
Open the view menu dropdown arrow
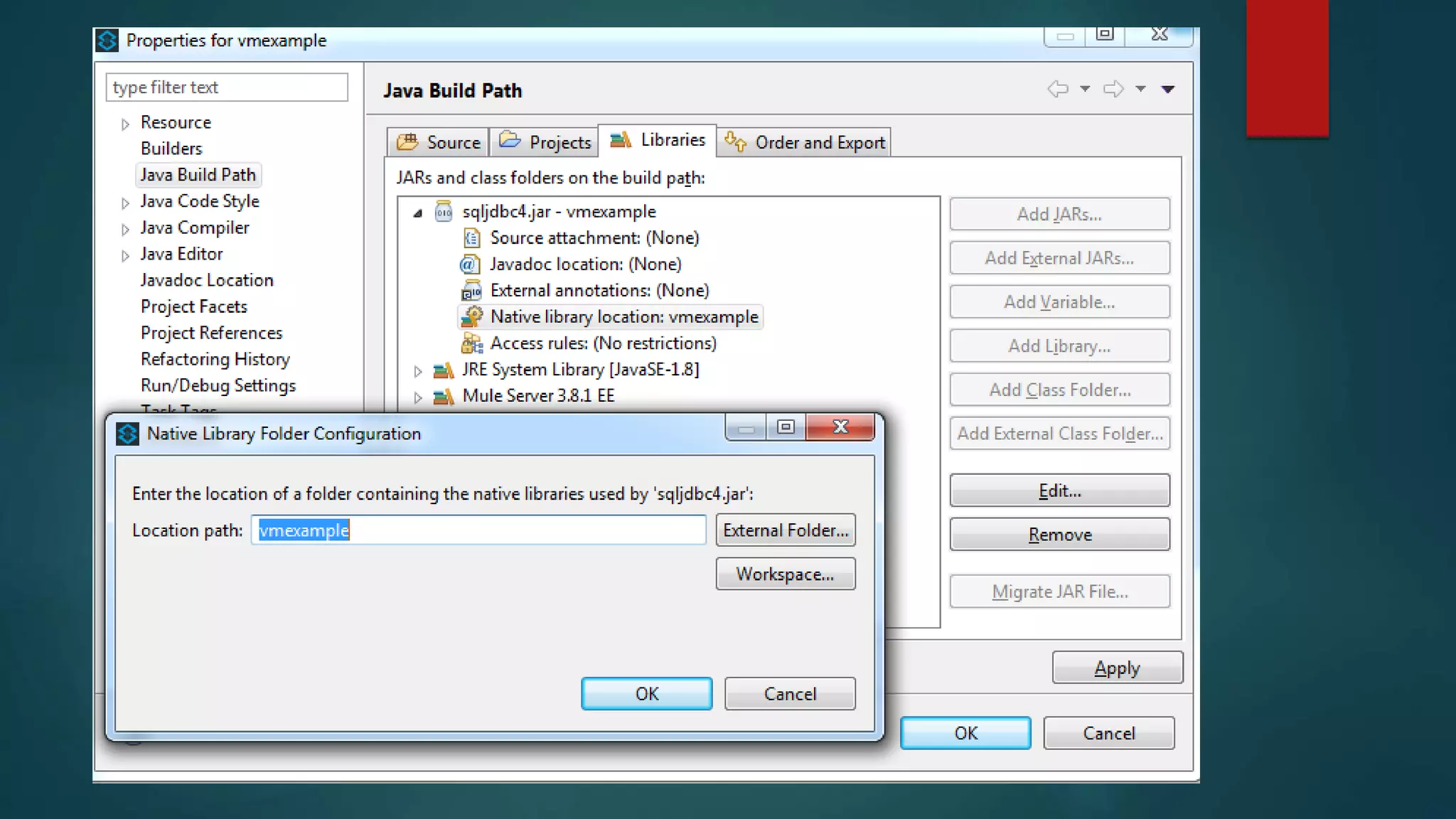pos(1167,90)
